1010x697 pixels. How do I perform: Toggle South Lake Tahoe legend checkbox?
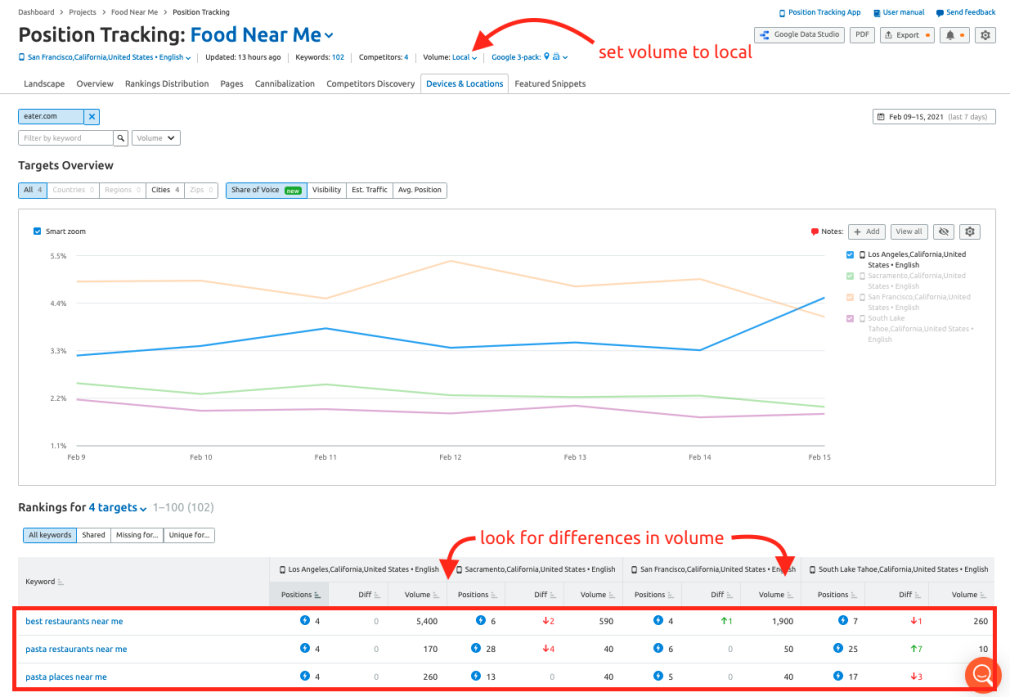pyautogui.click(x=850, y=318)
